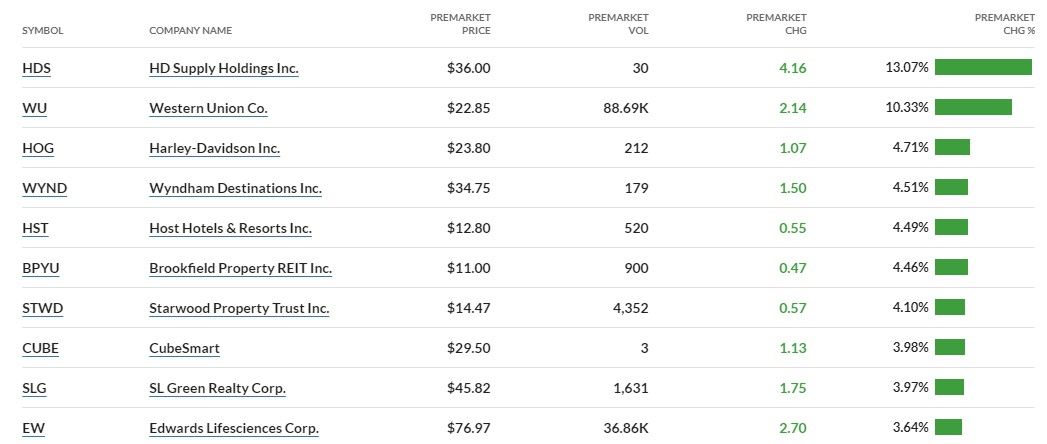
Task: Click Host Hotels & Resorts Inc. link
Action: coord(230,228)
